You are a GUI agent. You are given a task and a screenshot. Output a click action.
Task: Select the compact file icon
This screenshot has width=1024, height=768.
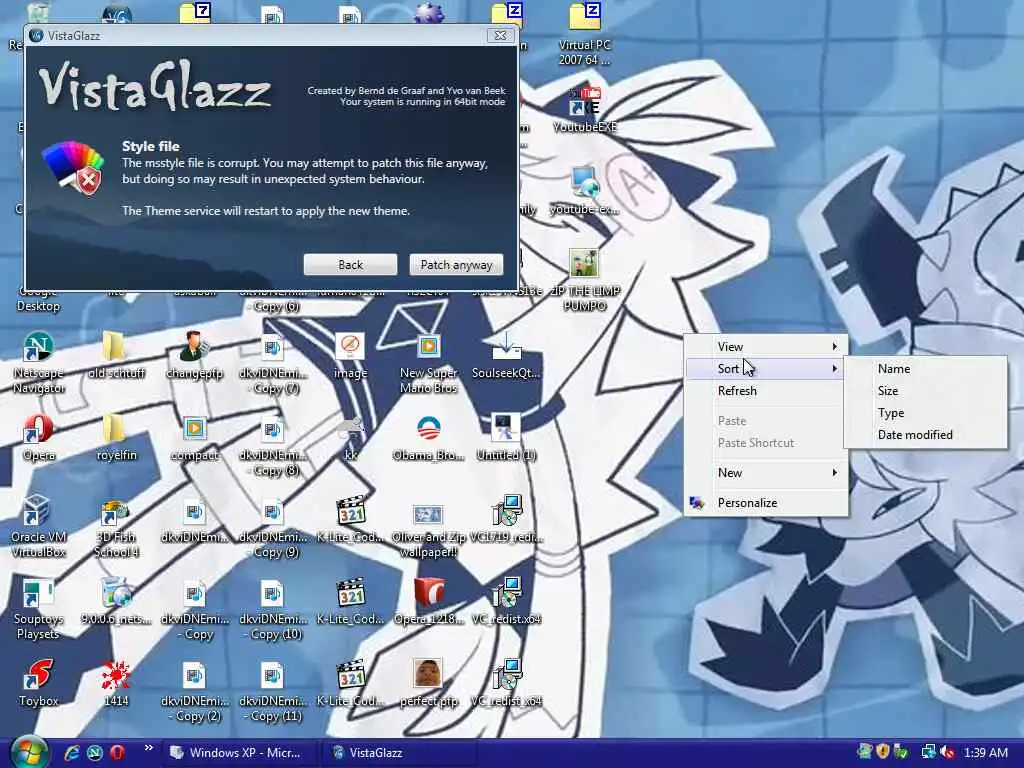[195, 438]
